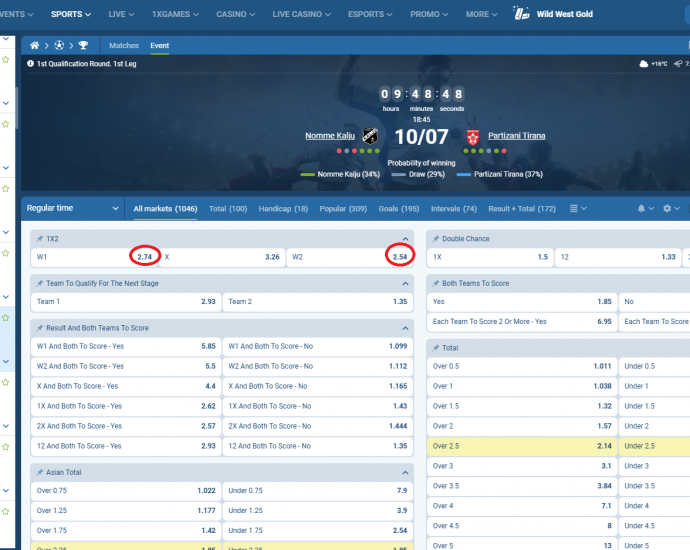Viewport: 690px width, 550px height.
Task: Check the cloud weather icon
Action: pyautogui.click(x=643, y=64)
